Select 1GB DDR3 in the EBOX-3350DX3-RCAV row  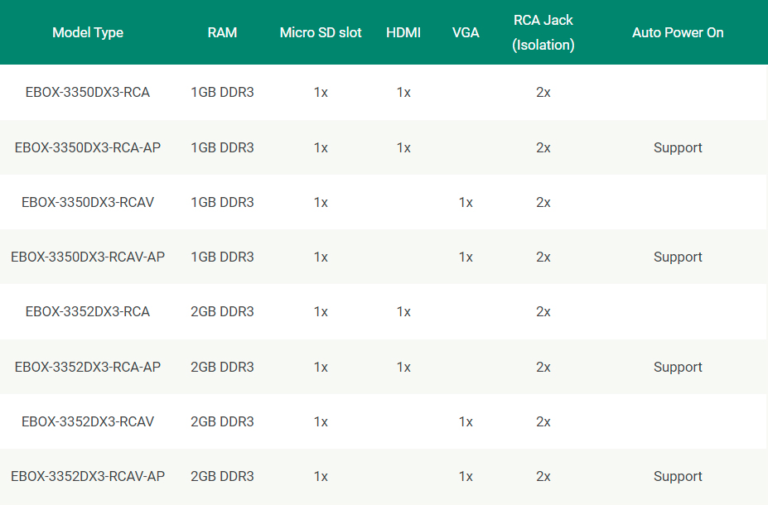point(222,202)
